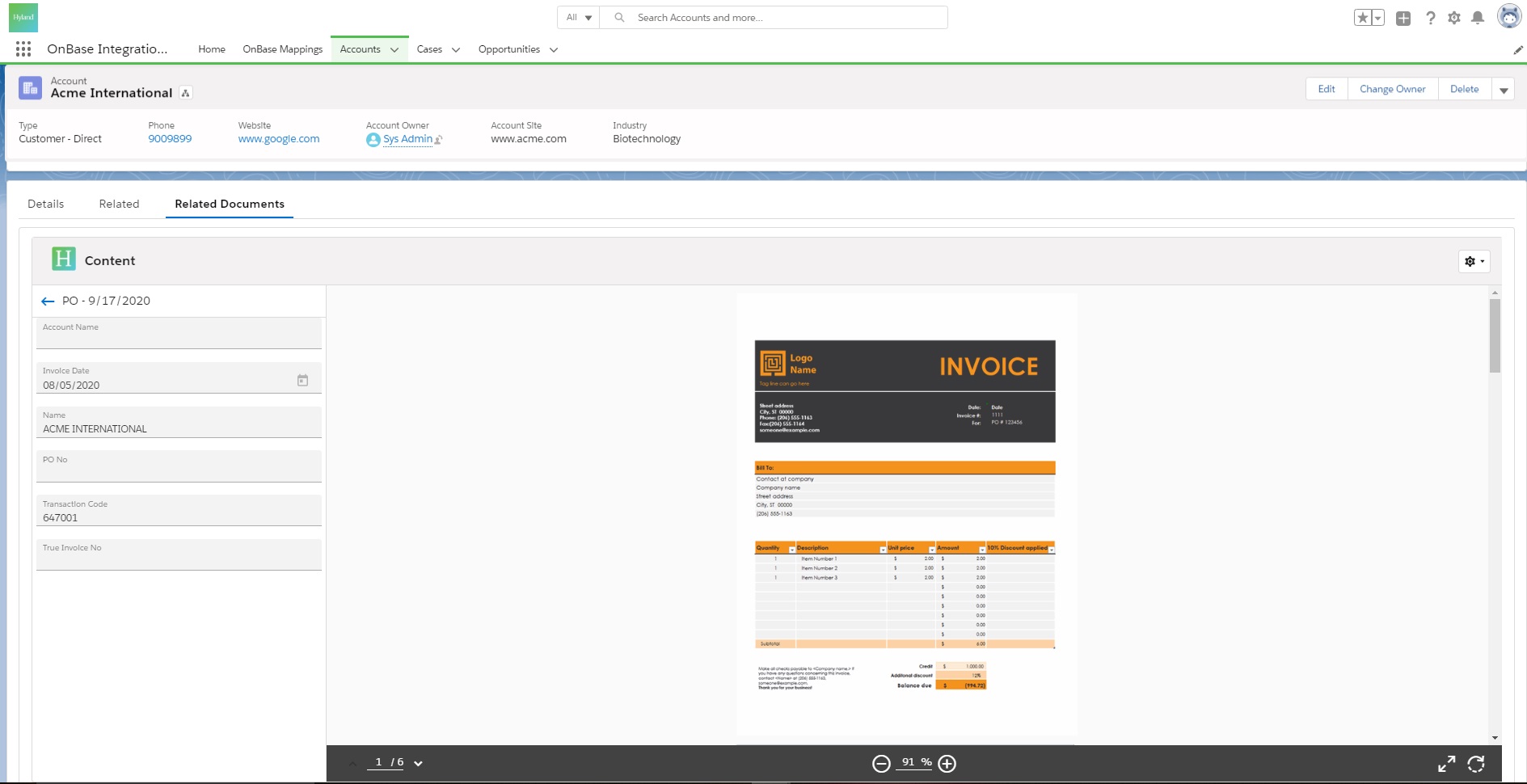Screen dimensions: 1527x784
Task: Open the Help question mark icon
Action: coord(1430,18)
